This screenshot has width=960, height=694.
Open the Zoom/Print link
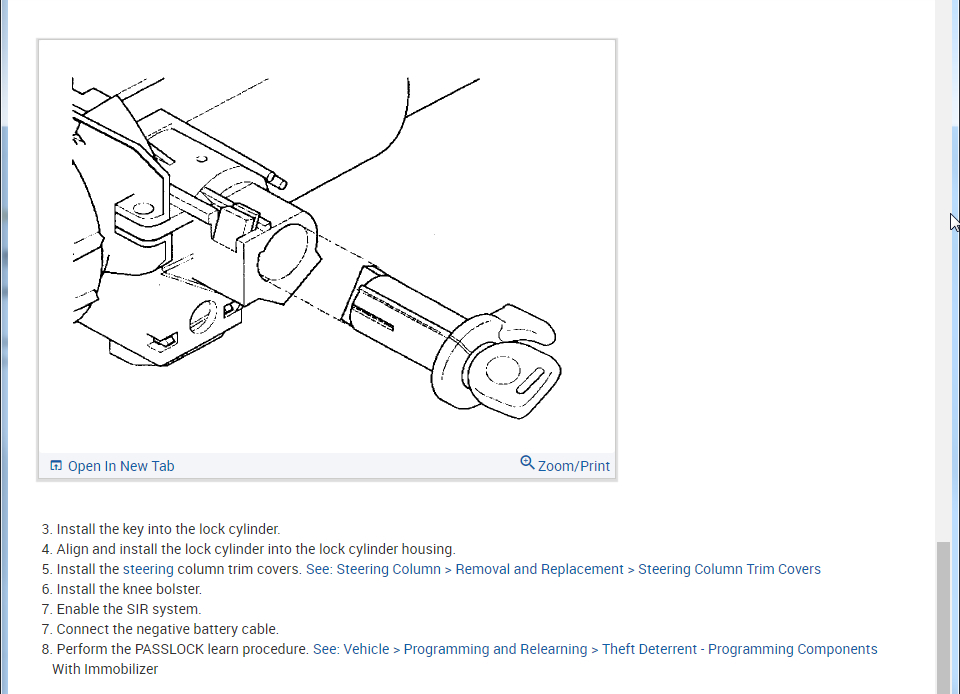click(x=574, y=466)
